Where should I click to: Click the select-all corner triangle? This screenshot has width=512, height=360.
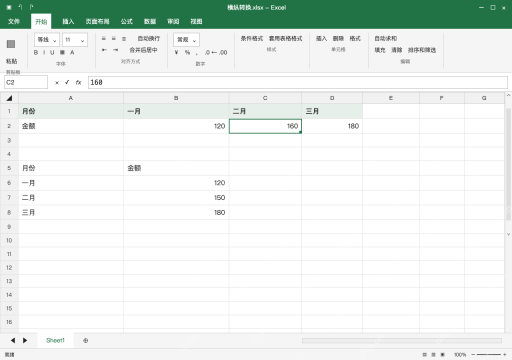[9, 98]
